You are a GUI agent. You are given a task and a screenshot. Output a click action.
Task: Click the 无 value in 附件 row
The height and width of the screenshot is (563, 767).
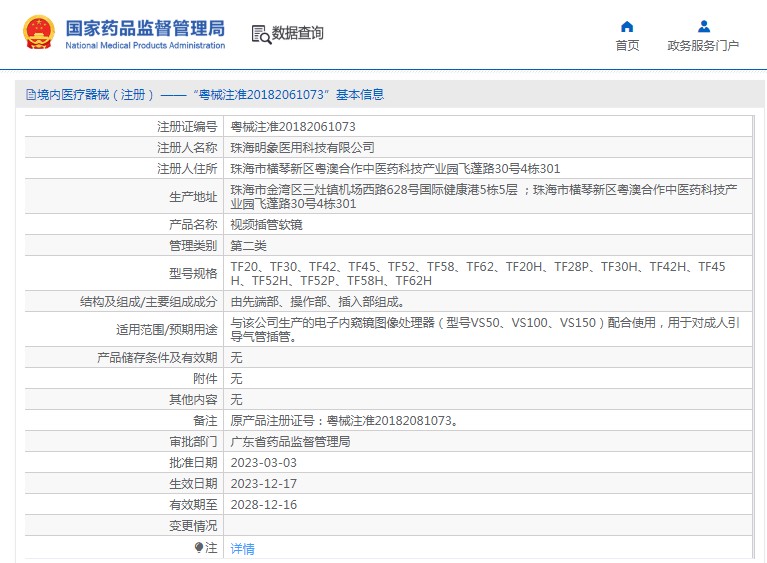point(236,379)
